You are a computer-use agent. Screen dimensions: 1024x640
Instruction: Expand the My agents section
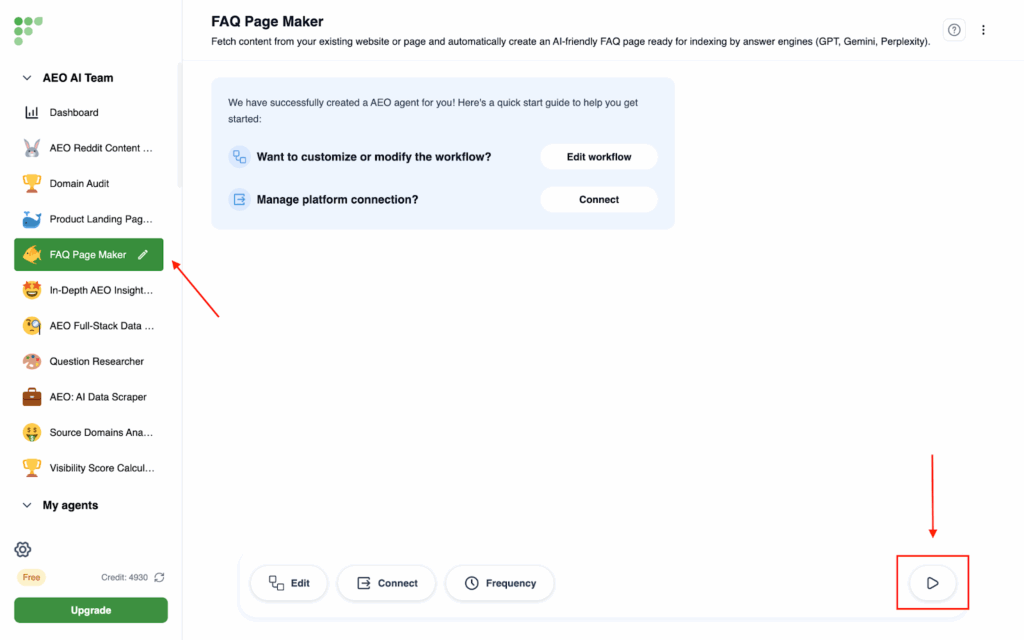point(27,506)
